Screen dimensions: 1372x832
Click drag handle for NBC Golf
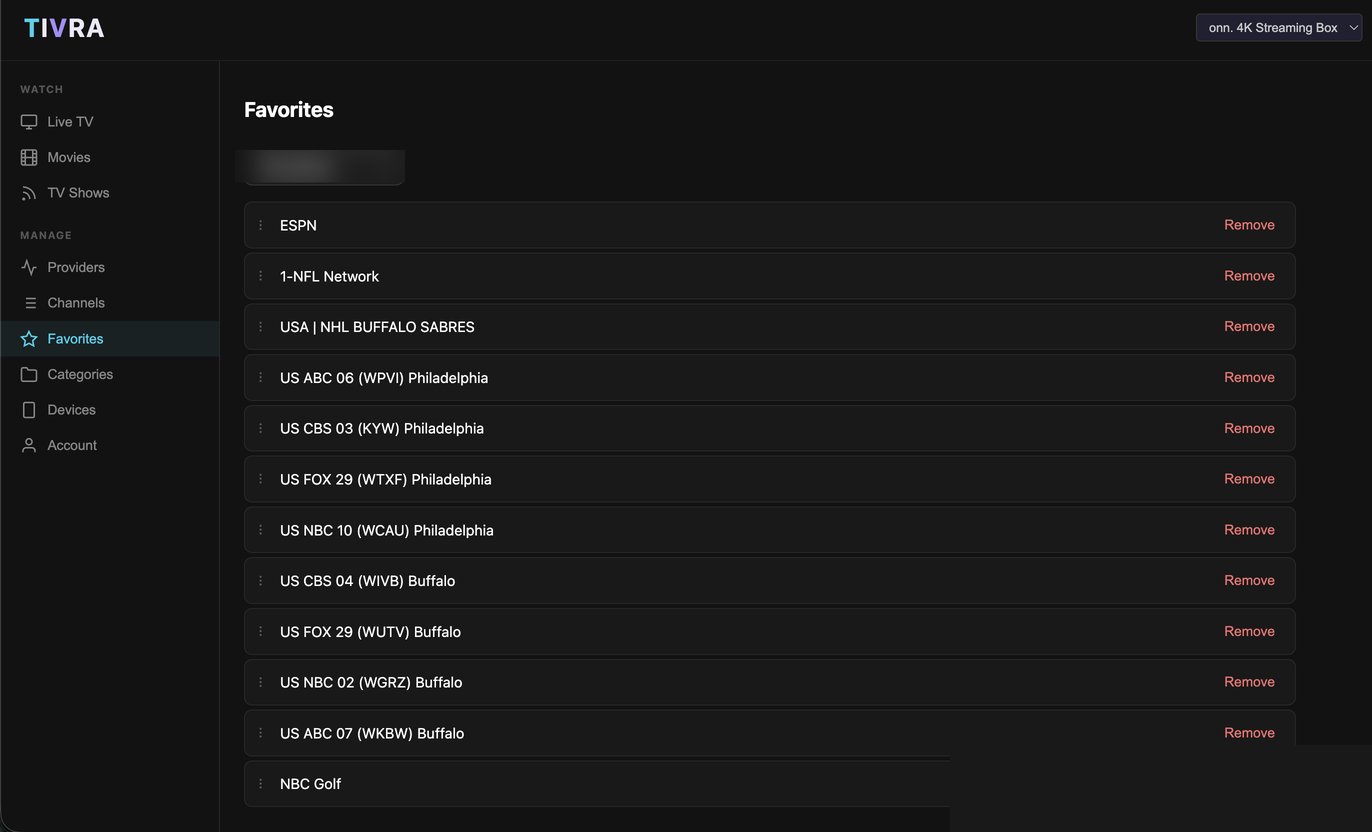click(261, 784)
